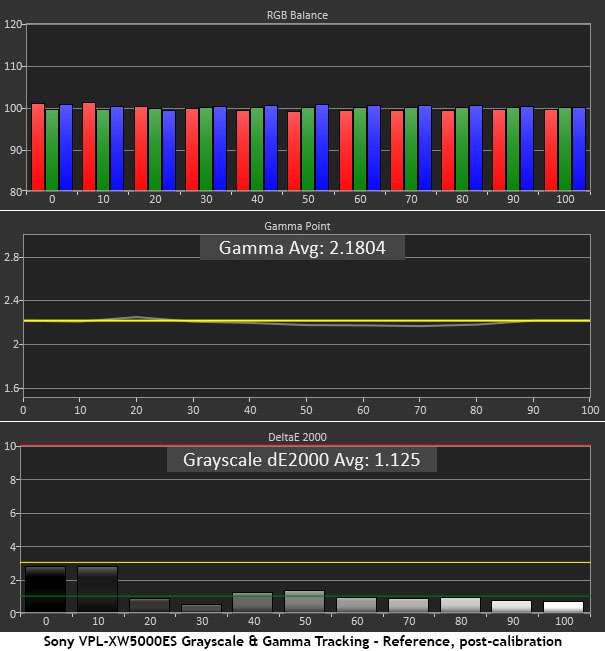Click the blue bar at 0 in RGB Balance
The width and height of the screenshot is (605, 651).
(x=66, y=148)
